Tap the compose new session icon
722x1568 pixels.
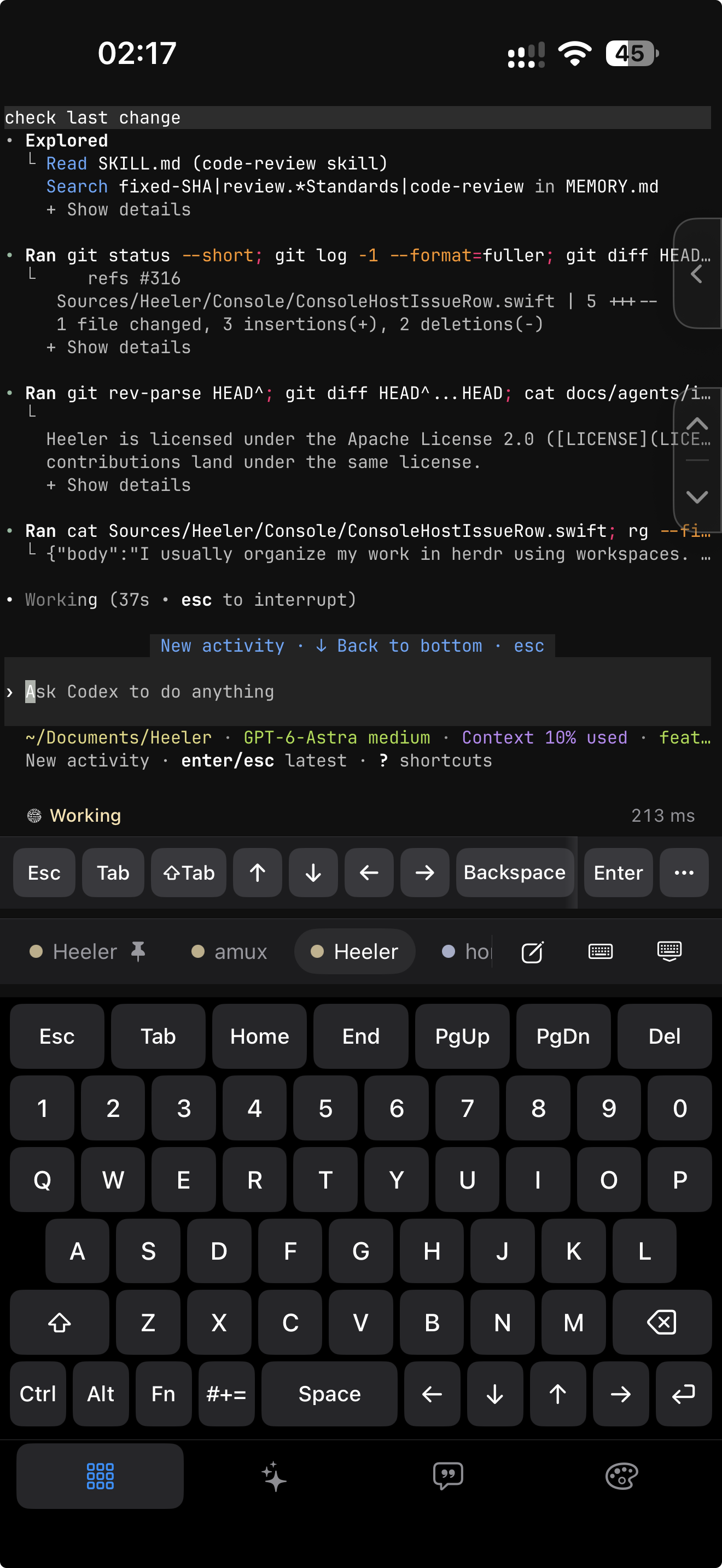[x=532, y=951]
